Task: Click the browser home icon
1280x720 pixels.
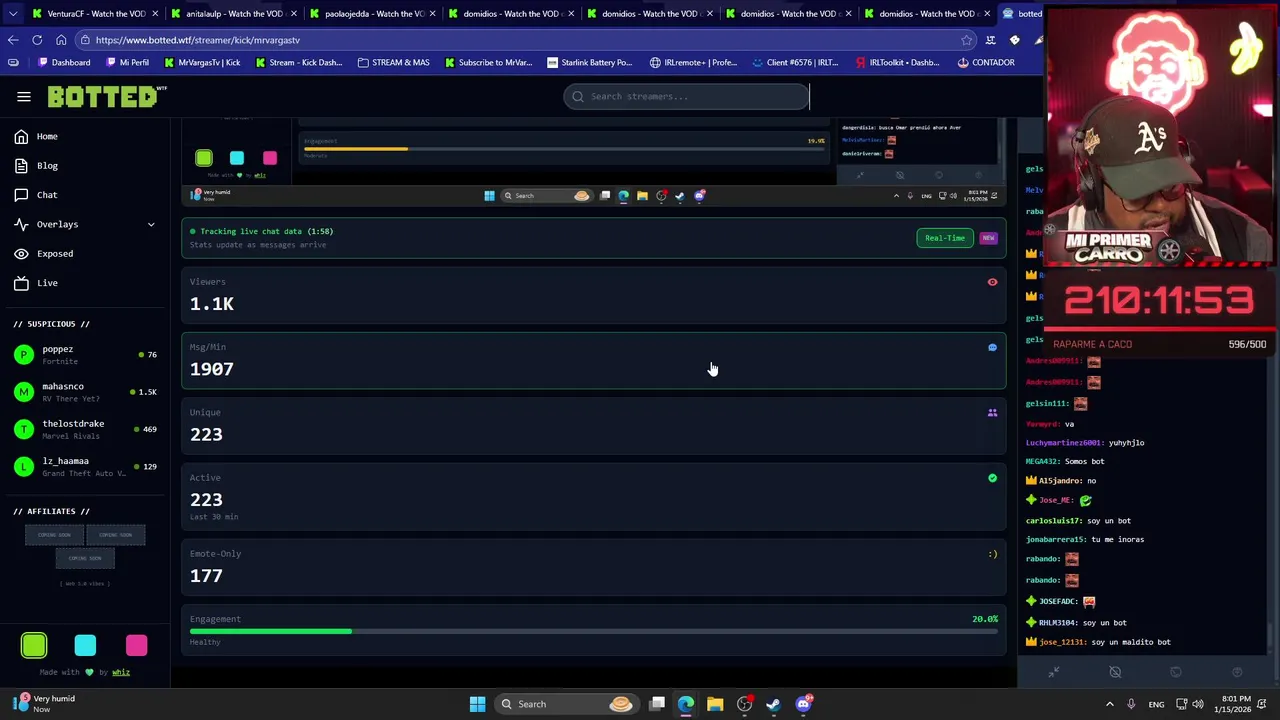Action: [61, 40]
